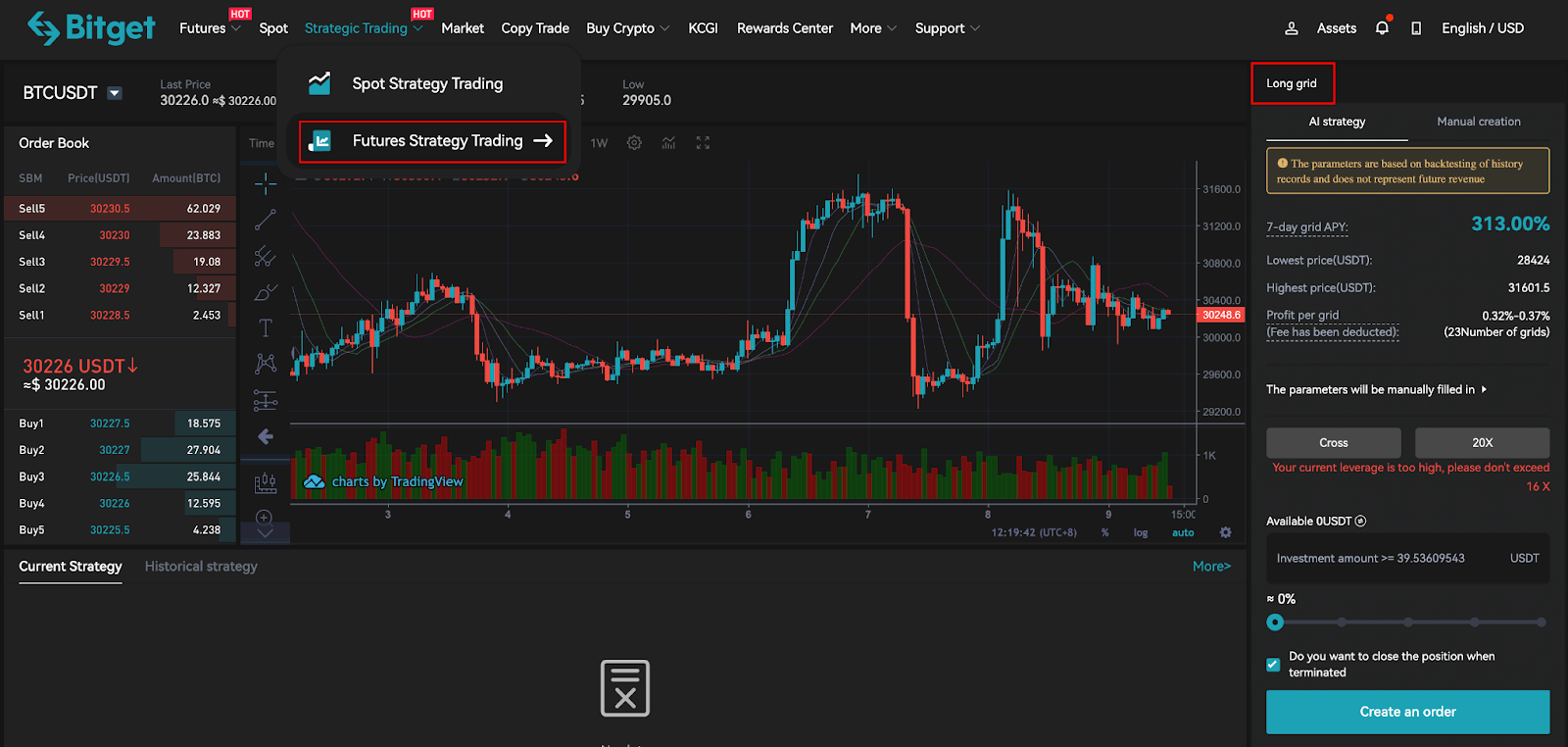Viewport: 1568px width, 747px height.
Task: Select Spot Strategy Trading option
Action: point(428,83)
